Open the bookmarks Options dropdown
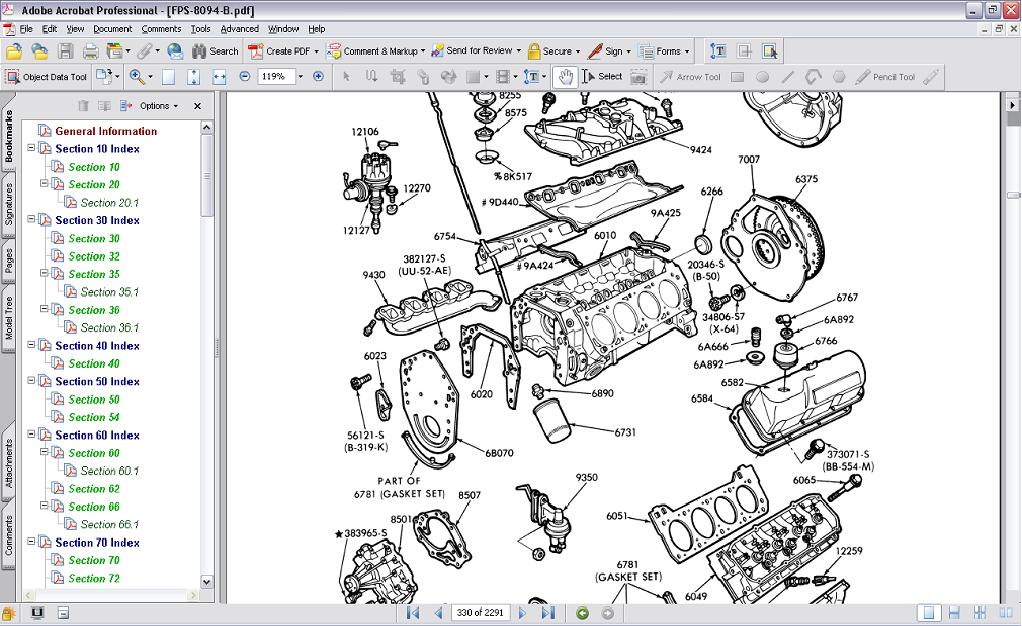Viewport: 1022px width, 626px height. [x=158, y=105]
